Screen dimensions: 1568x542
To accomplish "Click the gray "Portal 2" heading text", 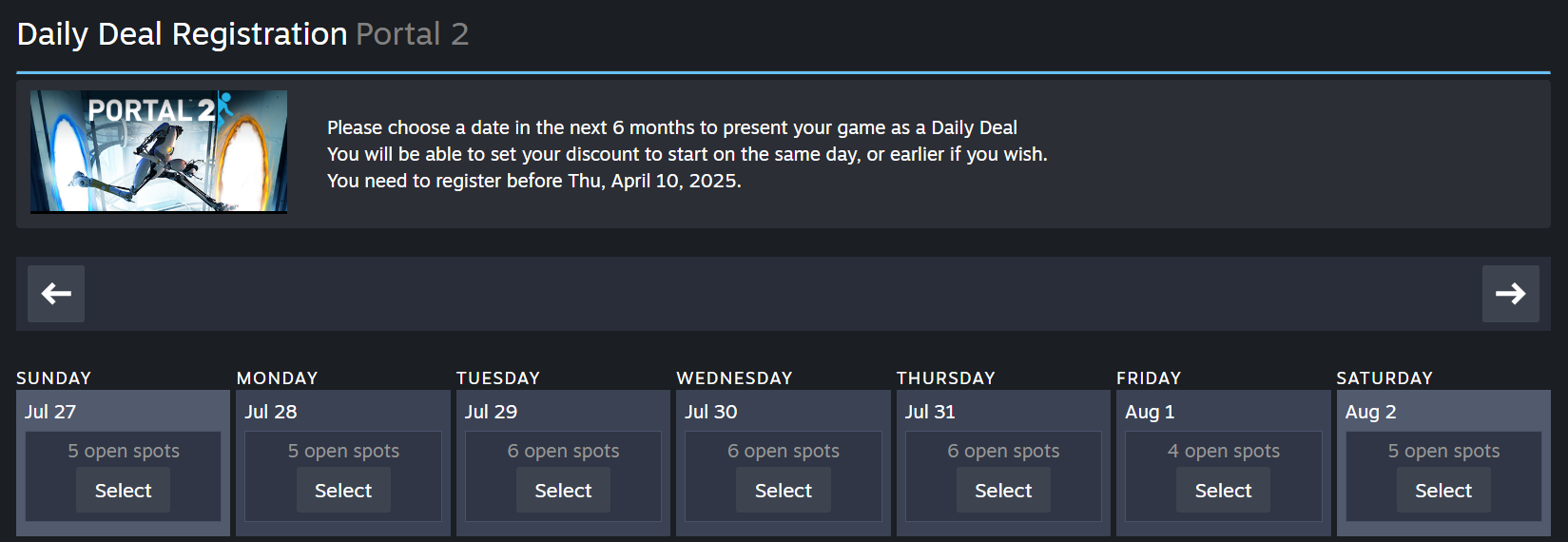I will pos(412,34).
